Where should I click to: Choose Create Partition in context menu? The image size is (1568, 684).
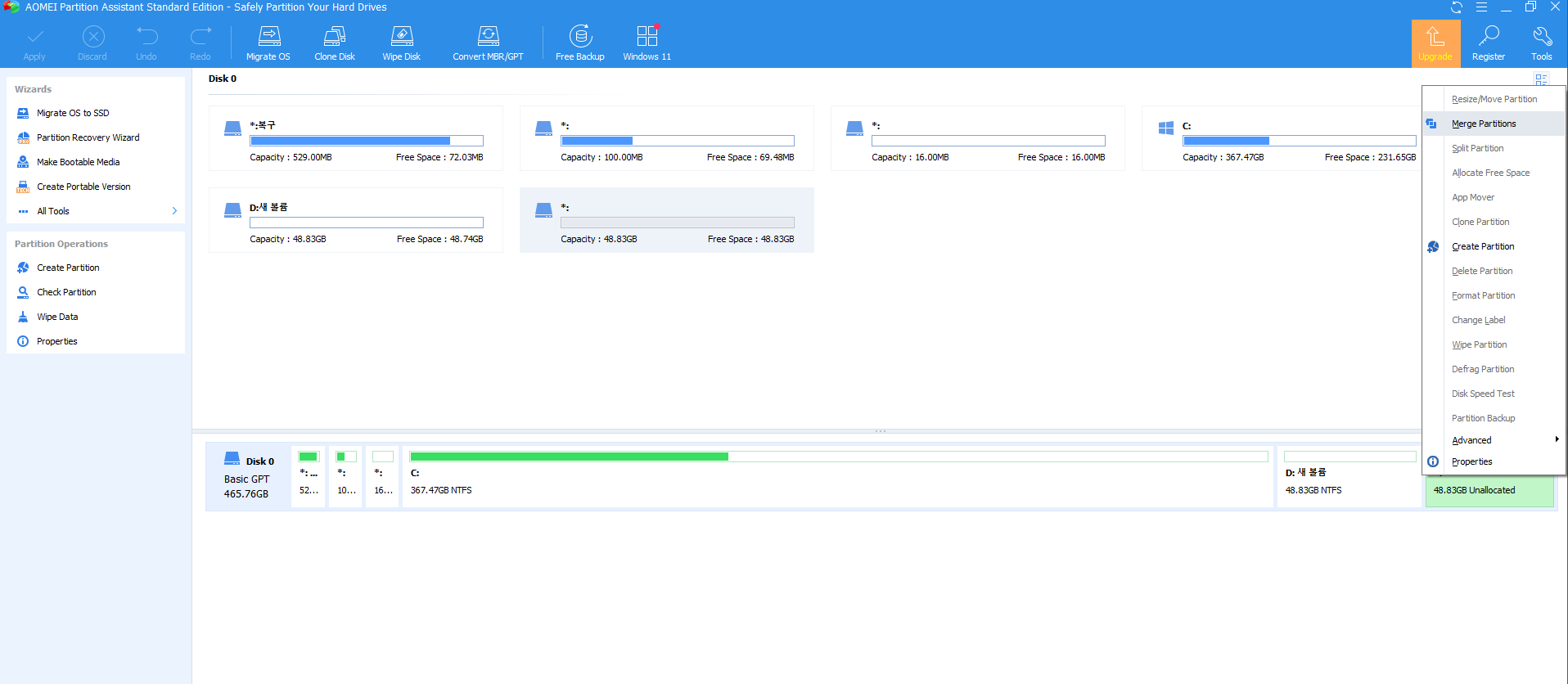(1494, 246)
